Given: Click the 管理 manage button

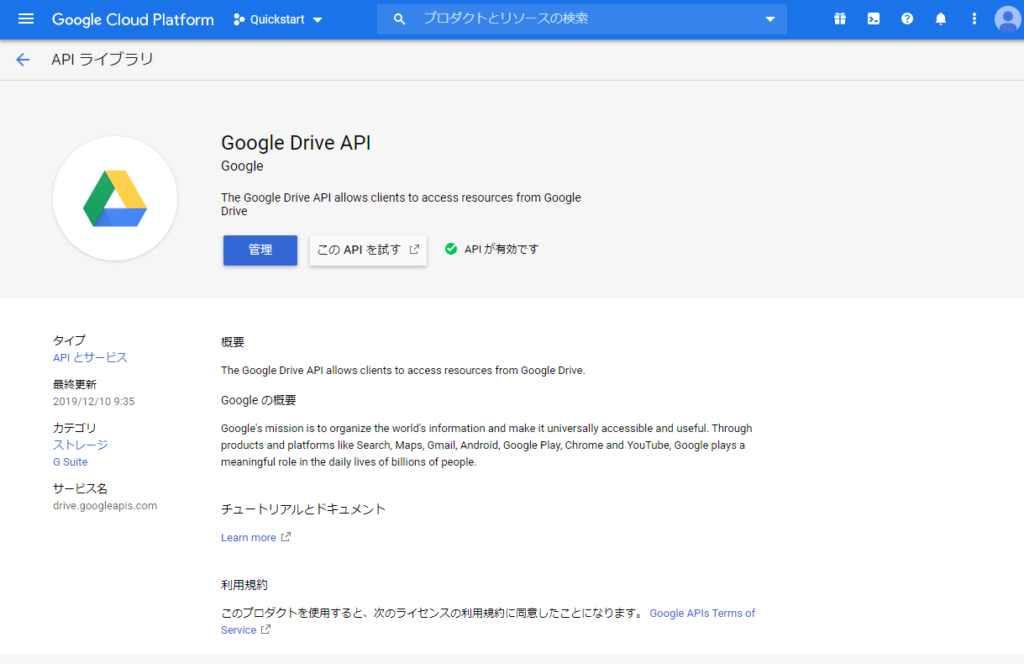Looking at the screenshot, I should (260, 250).
